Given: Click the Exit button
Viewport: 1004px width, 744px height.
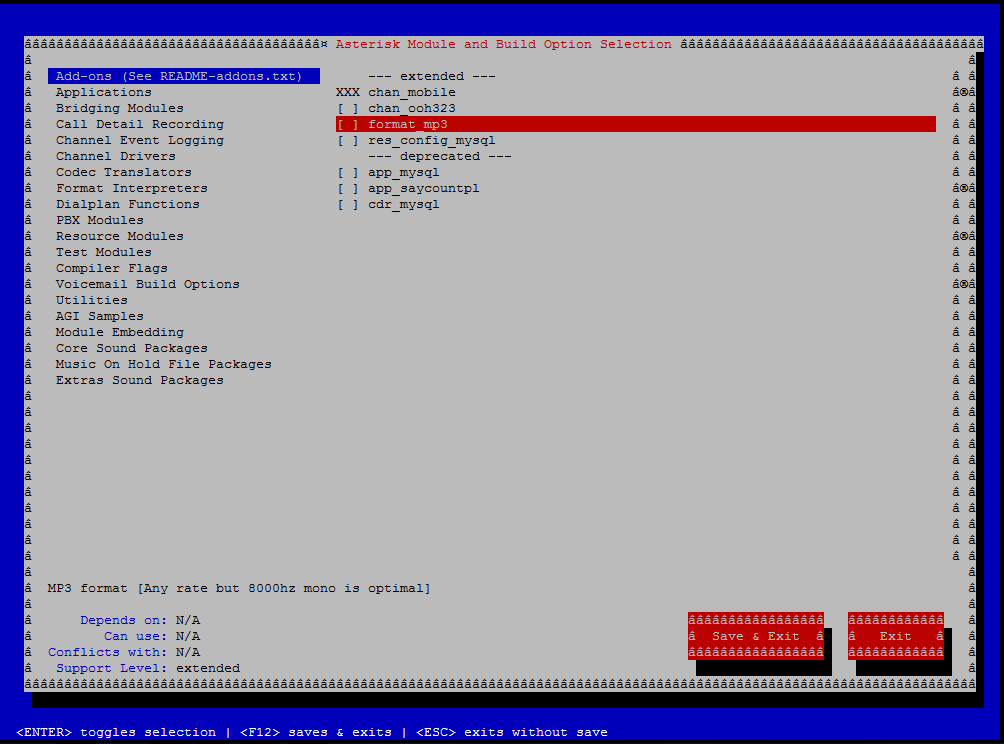Looking at the screenshot, I should coord(895,636).
